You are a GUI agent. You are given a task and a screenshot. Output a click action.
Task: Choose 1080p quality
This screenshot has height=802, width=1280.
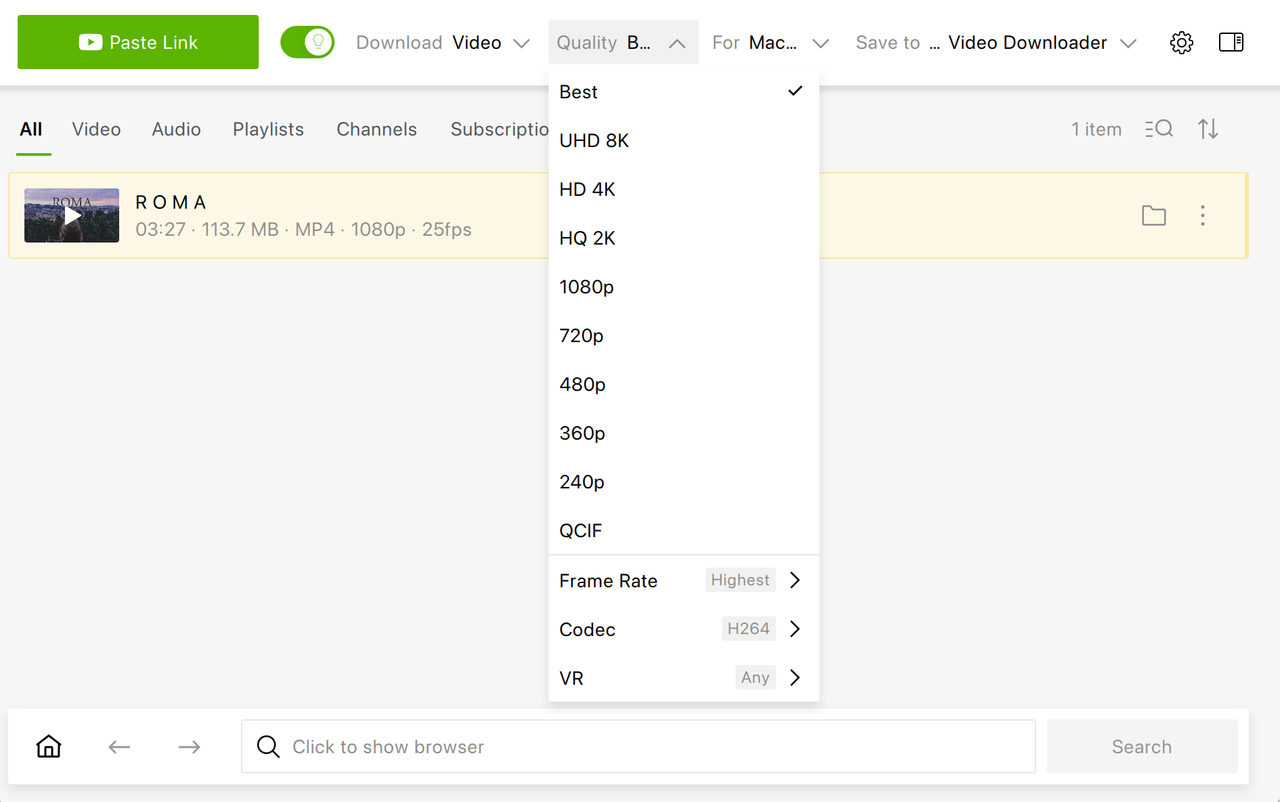(x=684, y=287)
